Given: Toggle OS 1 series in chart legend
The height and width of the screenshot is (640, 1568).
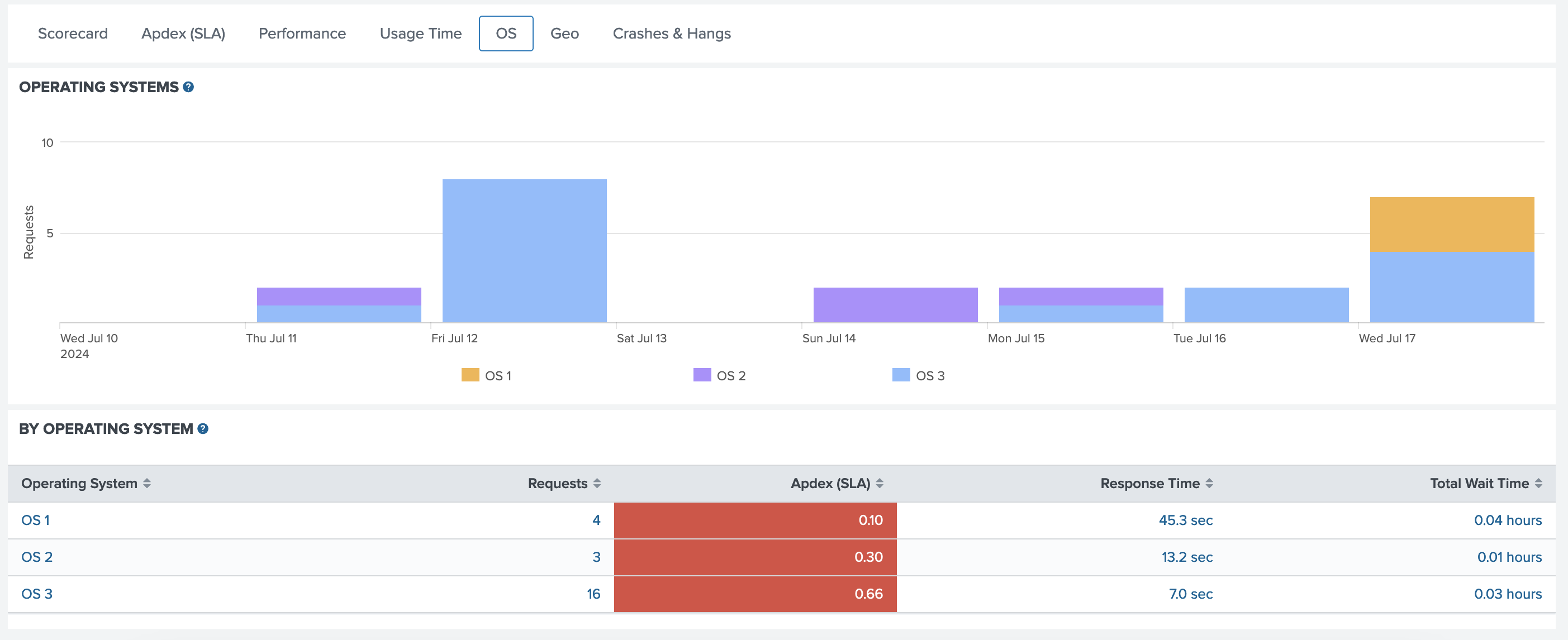Looking at the screenshot, I should click(x=498, y=376).
